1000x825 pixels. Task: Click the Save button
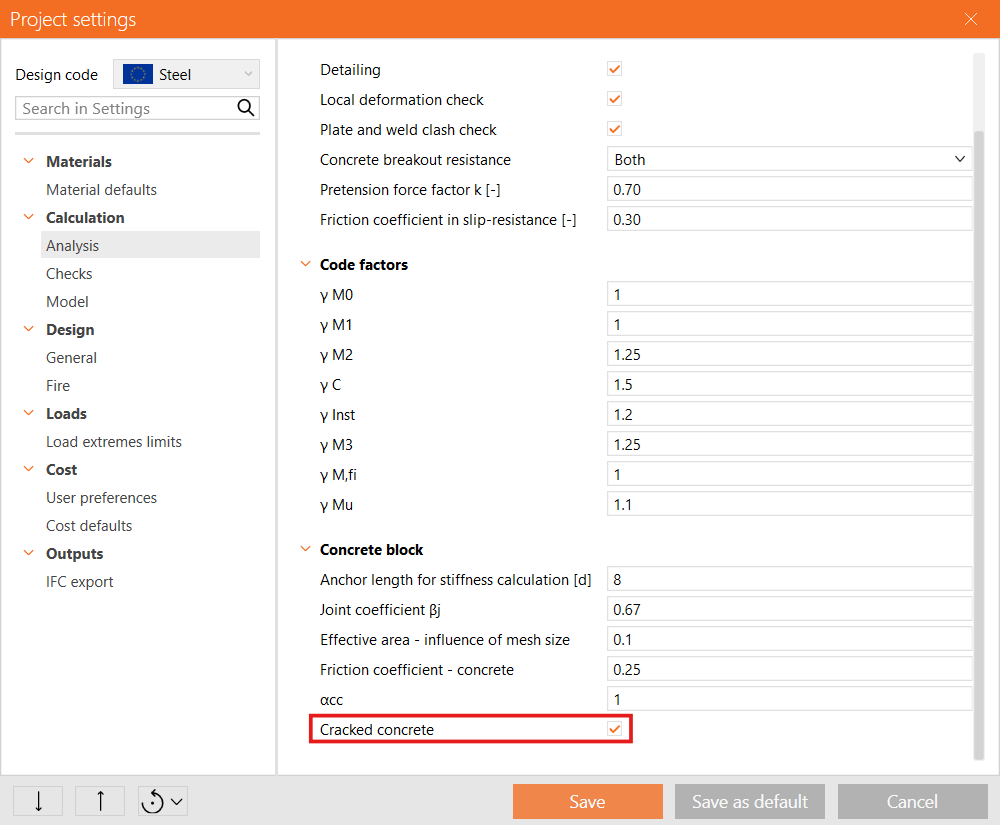(x=587, y=801)
